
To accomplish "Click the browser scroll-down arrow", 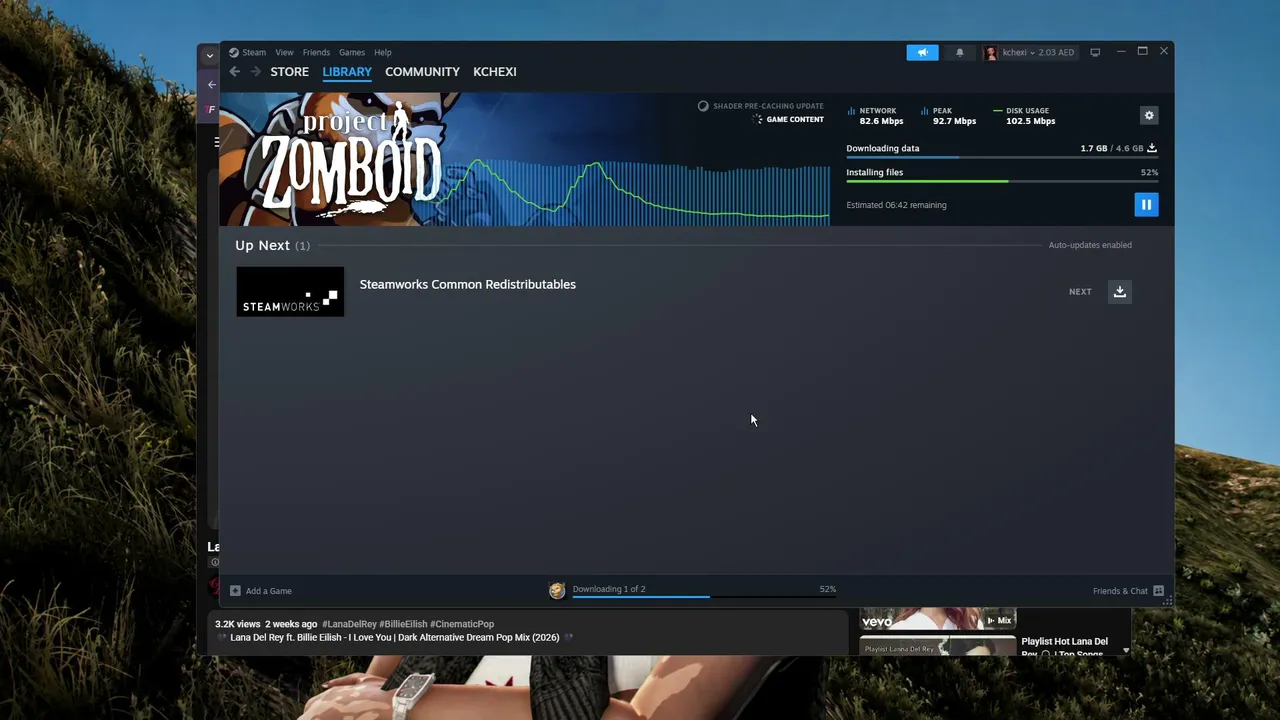I will point(1126,650).
